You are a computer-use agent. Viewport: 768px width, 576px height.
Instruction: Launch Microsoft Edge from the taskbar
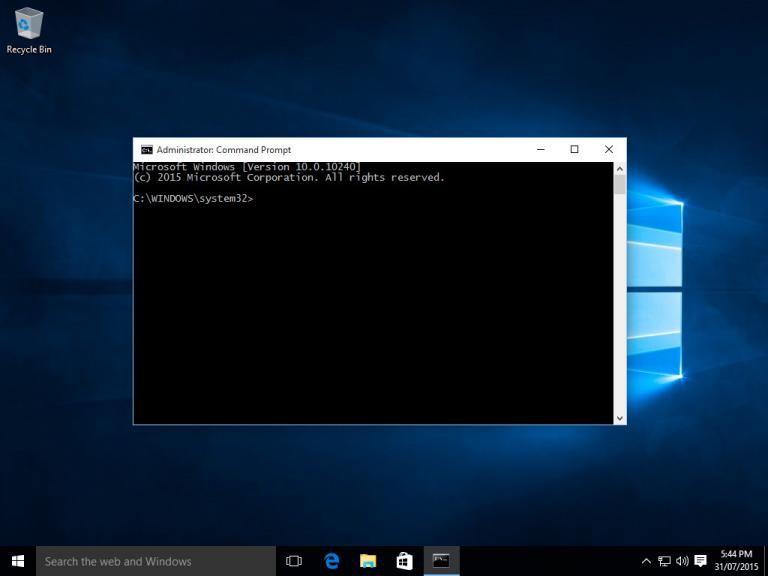point(331,561)
